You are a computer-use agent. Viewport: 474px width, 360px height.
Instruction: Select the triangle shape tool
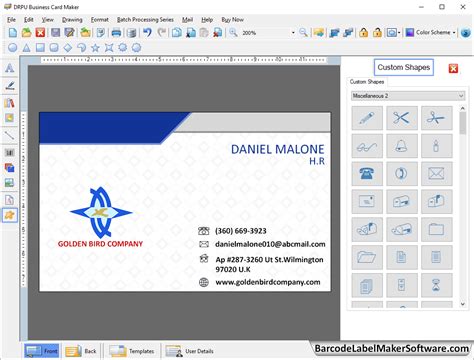(x=26, y=48)
